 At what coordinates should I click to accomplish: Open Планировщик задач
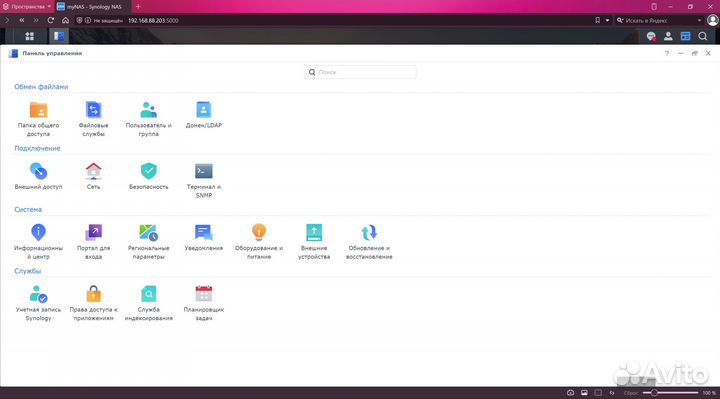[x=203, y=303]
